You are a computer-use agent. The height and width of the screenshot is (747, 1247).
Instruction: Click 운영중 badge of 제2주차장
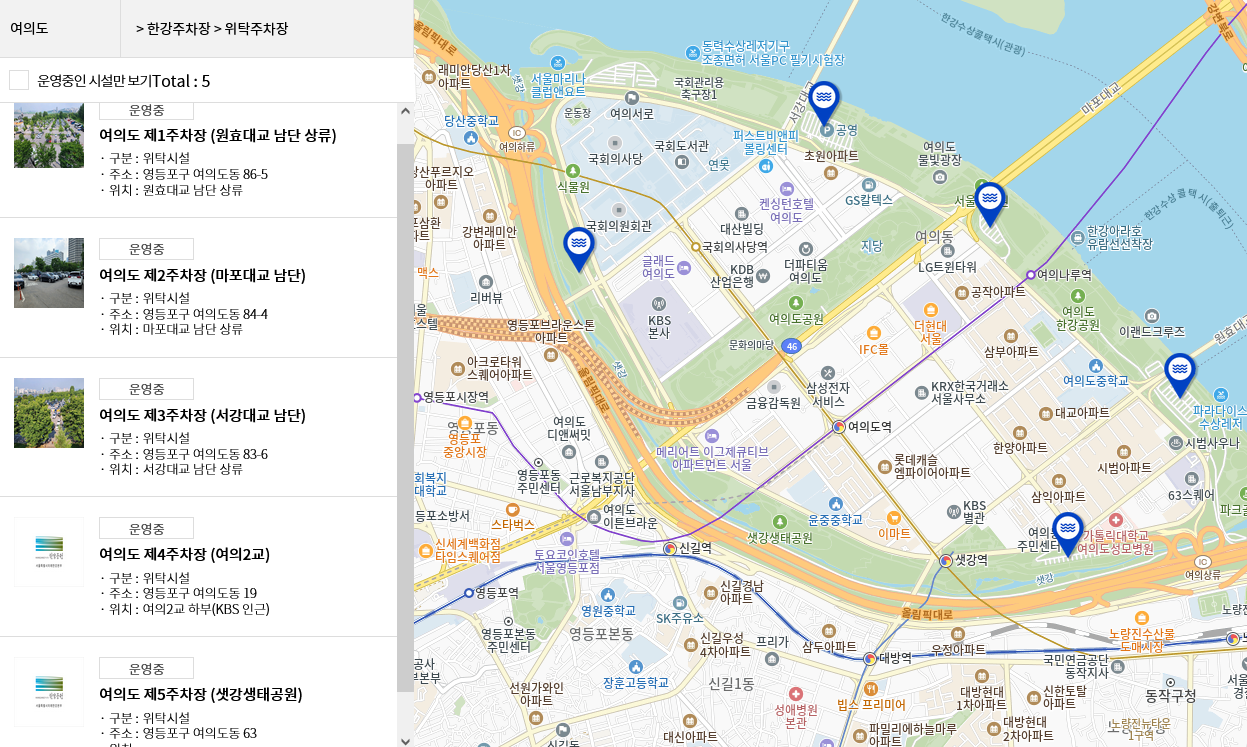(x=146, y=249)
